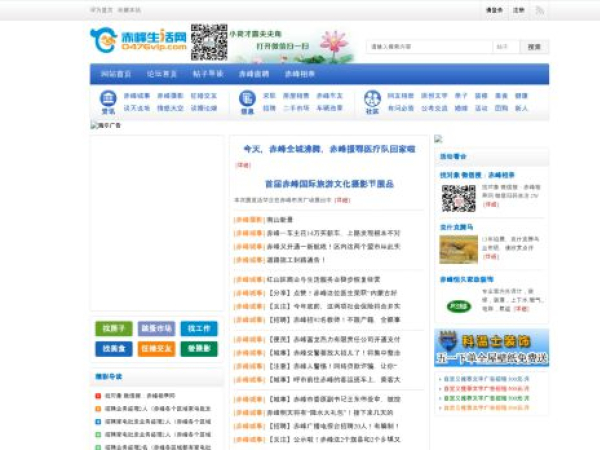Open the 情感天空 link under 资讯
This screenshot has width=600, height=450.
170,108
